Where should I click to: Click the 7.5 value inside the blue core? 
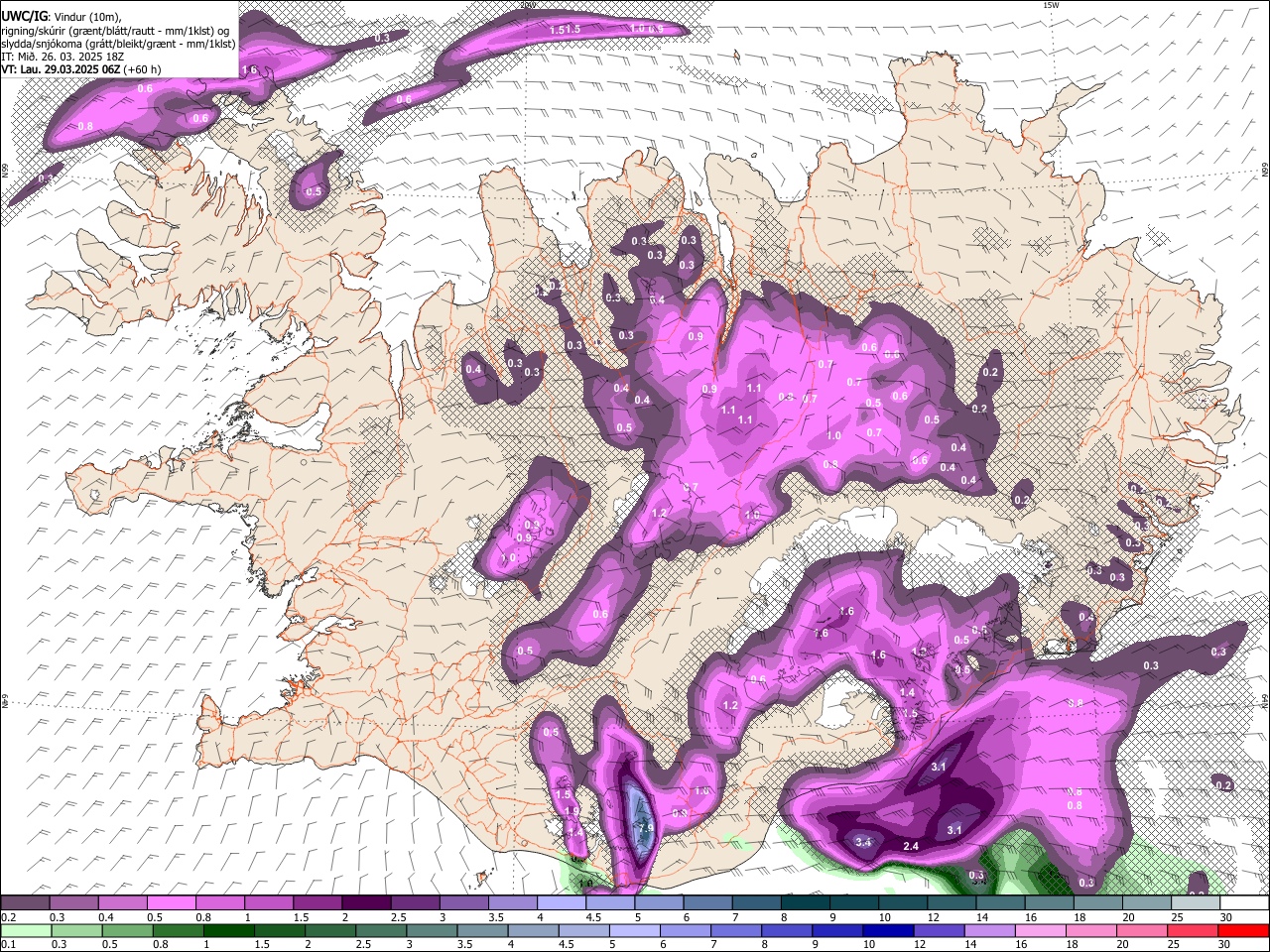click(644, 827)
